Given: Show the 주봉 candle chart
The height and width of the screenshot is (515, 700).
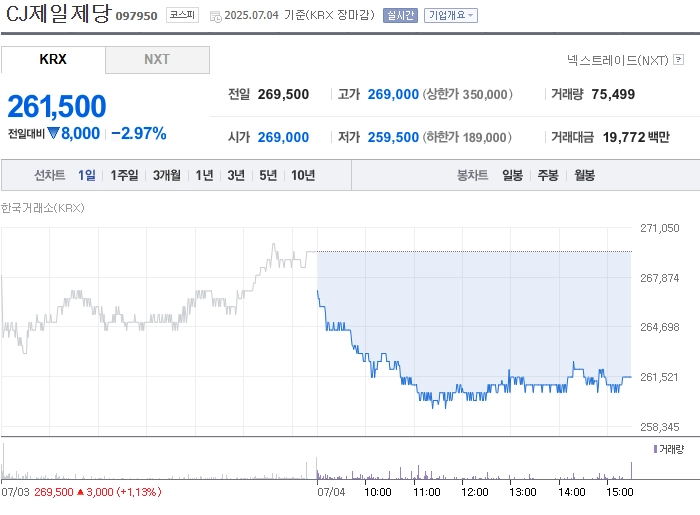Looking at the screenshot, I should tap(548, 175).
